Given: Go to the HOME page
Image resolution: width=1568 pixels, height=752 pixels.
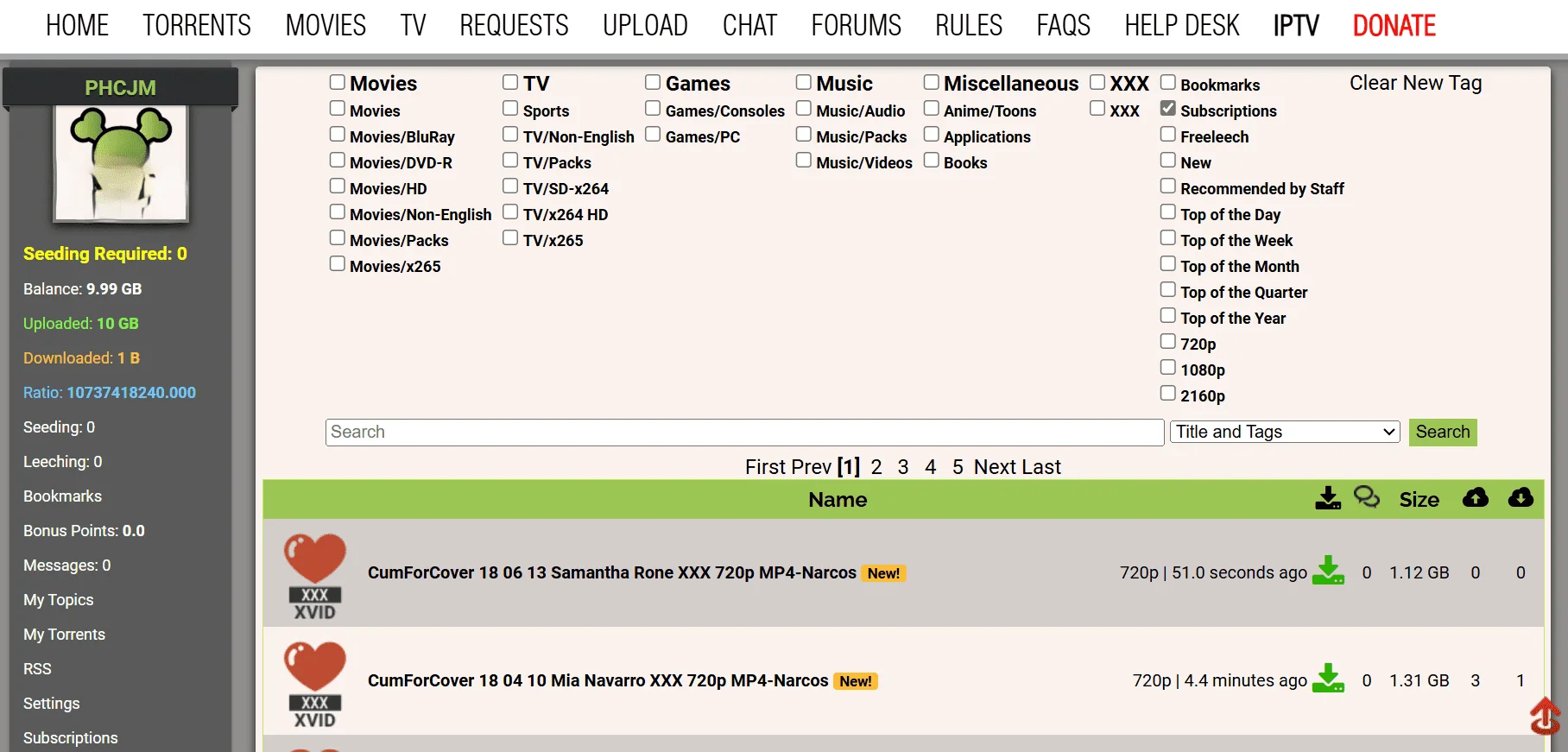Looking at the screenshot, I should [78, 26].
